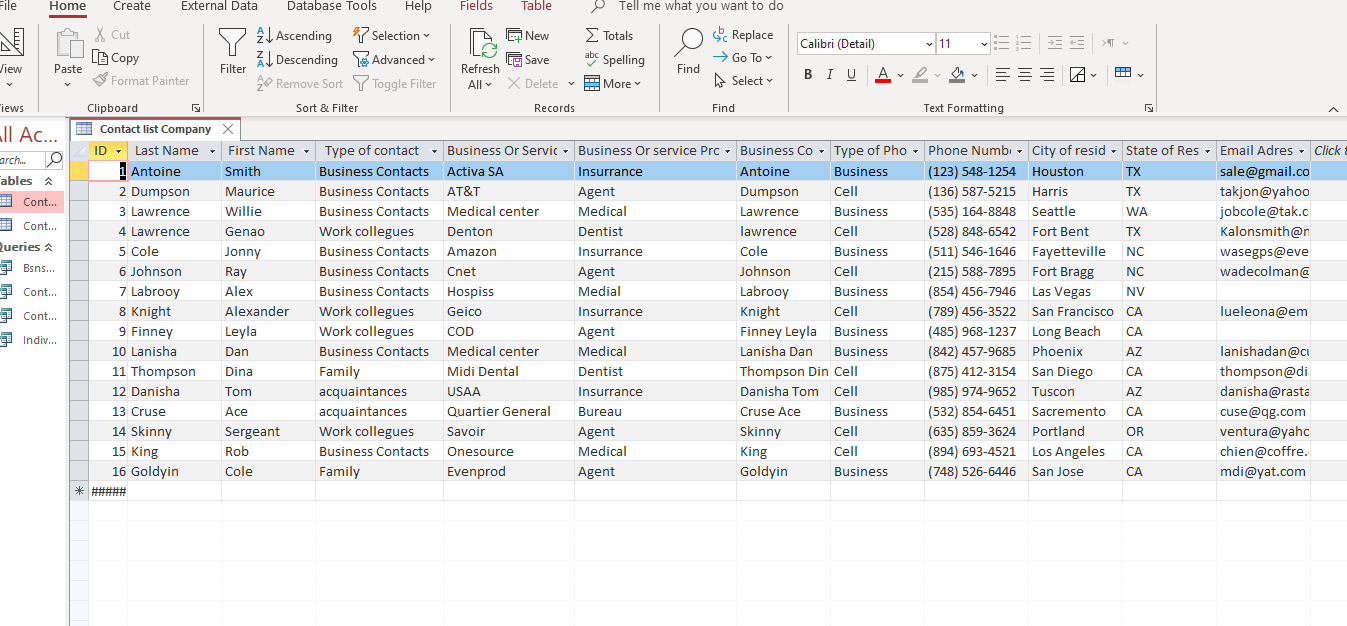The height and width of the screenshot is (626, 1347).
Task: Sort records Ascending
Action: coord(294,35)
